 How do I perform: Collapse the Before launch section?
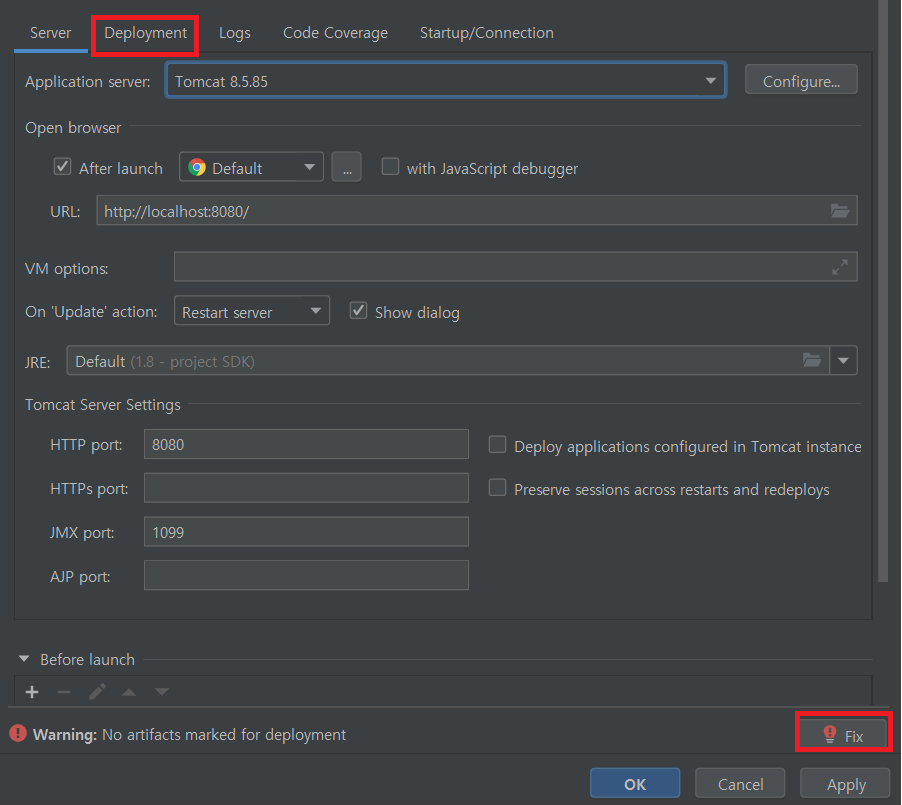23,659
